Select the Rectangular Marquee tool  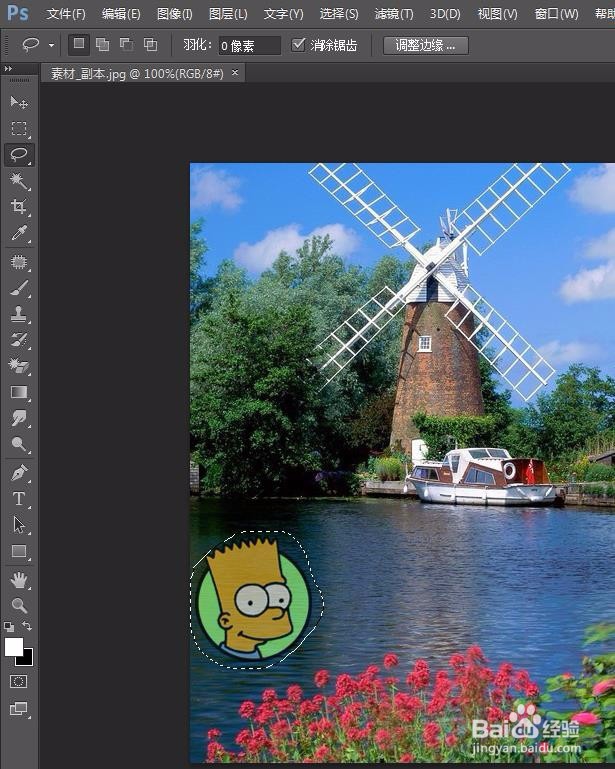pyautogui.click(x=19, y=128)
